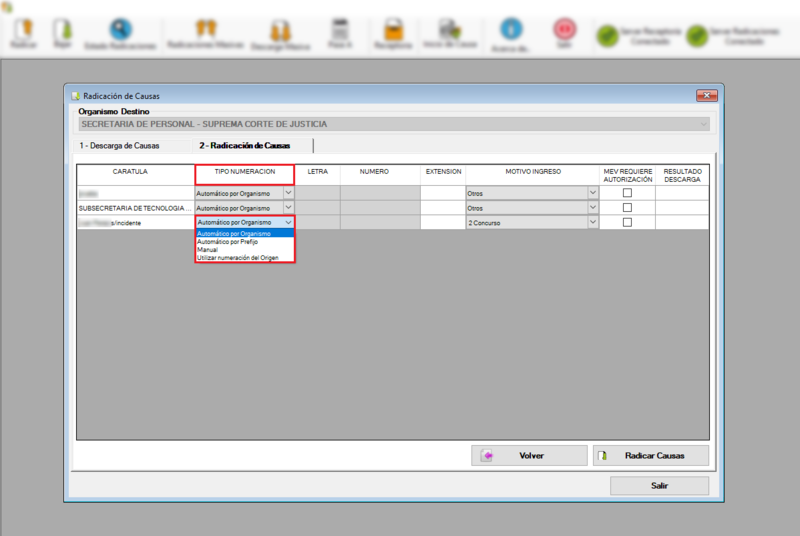The image size is (800, 536).
Task: Click the Radicación de Causas window title icon
Action: coord(76,96)
